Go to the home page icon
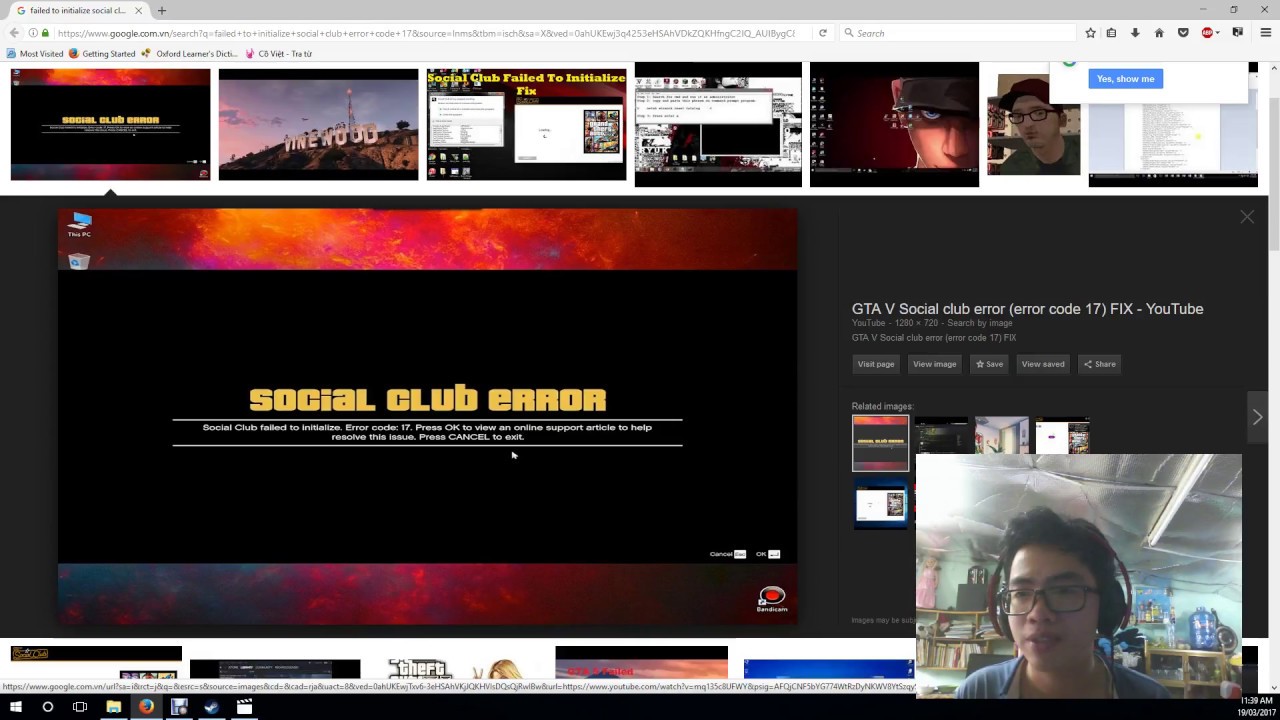Screen dimensions: 1280x720 pos(1159,33)
